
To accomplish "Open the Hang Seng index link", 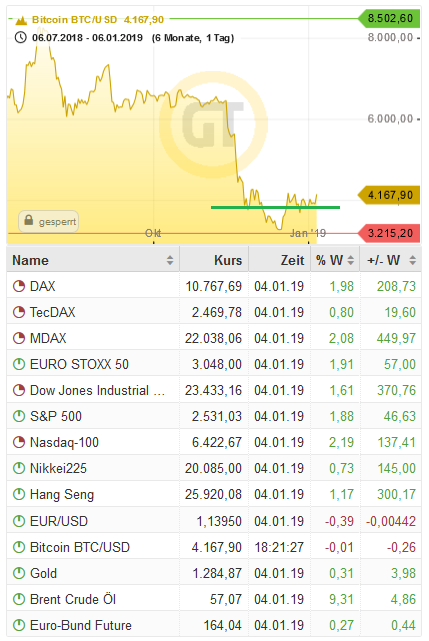I will 62,495.
